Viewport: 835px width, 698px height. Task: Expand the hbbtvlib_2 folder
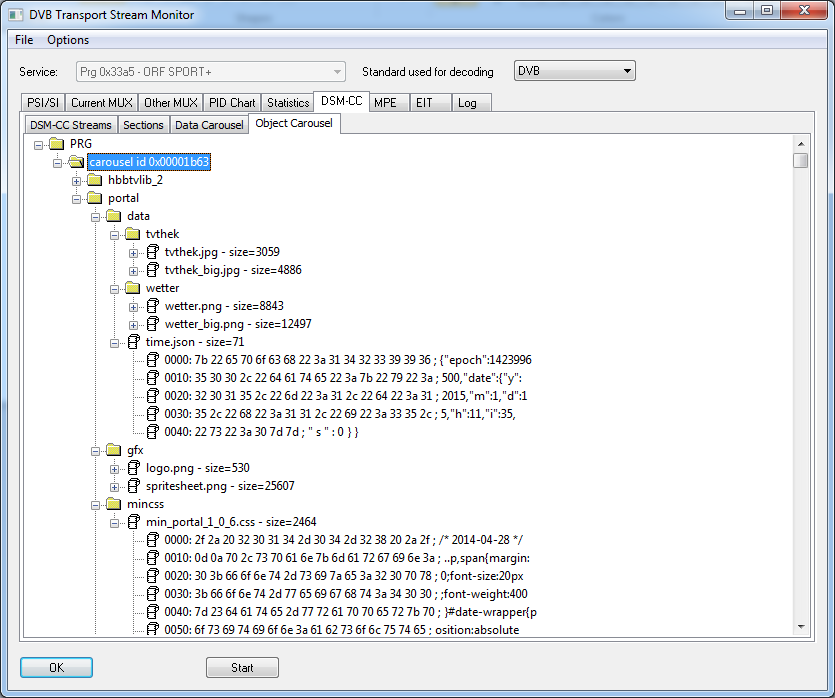[77, 181]
